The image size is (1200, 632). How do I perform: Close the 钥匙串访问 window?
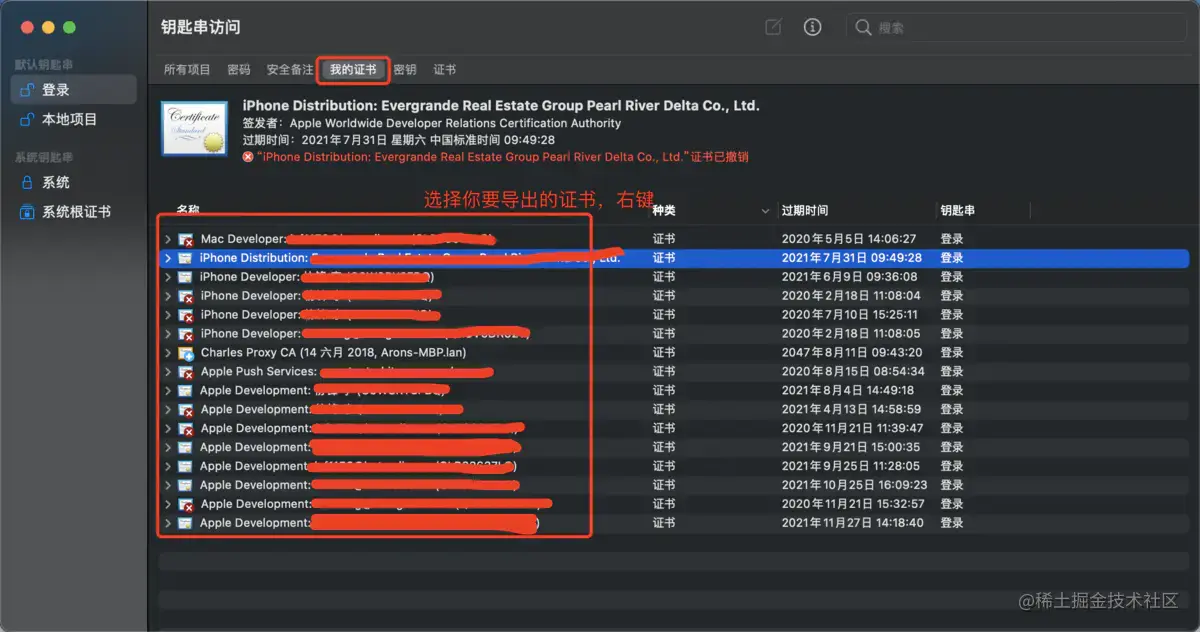[x=28, y=27]
